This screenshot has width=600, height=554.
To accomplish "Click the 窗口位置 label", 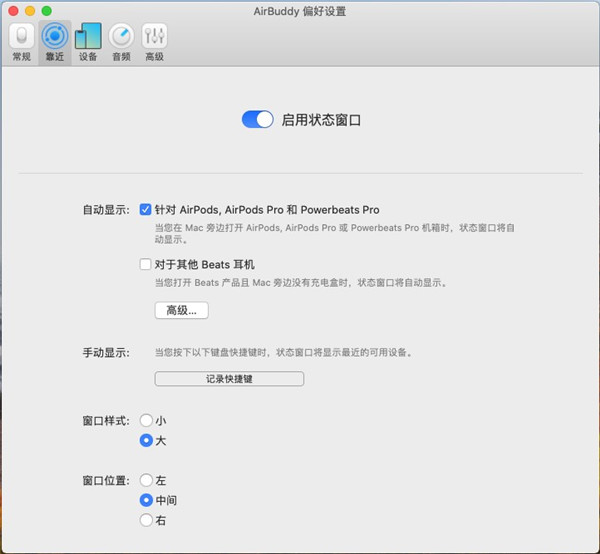I will pyautogui.click(x=106, y=481).
